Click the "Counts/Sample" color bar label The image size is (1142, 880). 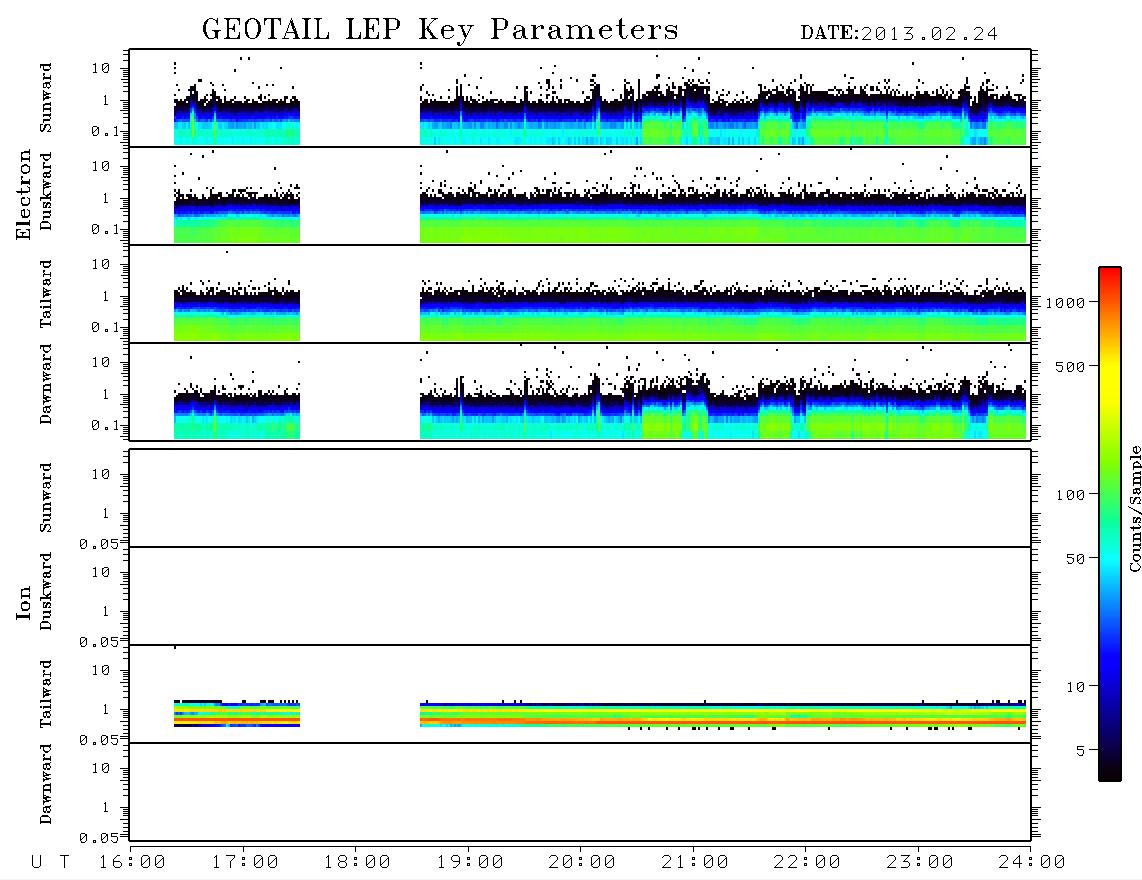pyautogui.click(x=1134, y=508)
